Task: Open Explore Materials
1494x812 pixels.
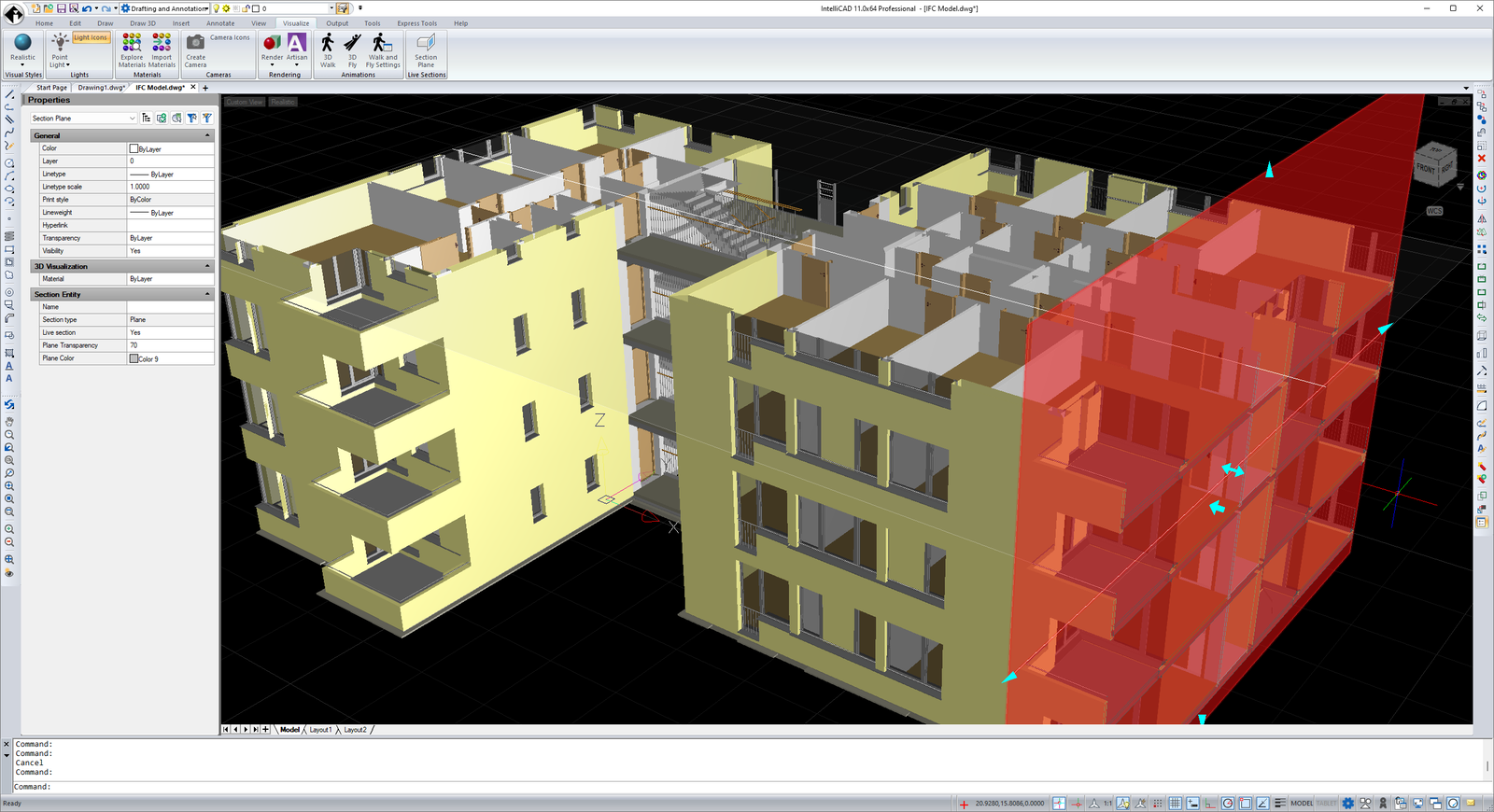Action: (x=132, y=50)
